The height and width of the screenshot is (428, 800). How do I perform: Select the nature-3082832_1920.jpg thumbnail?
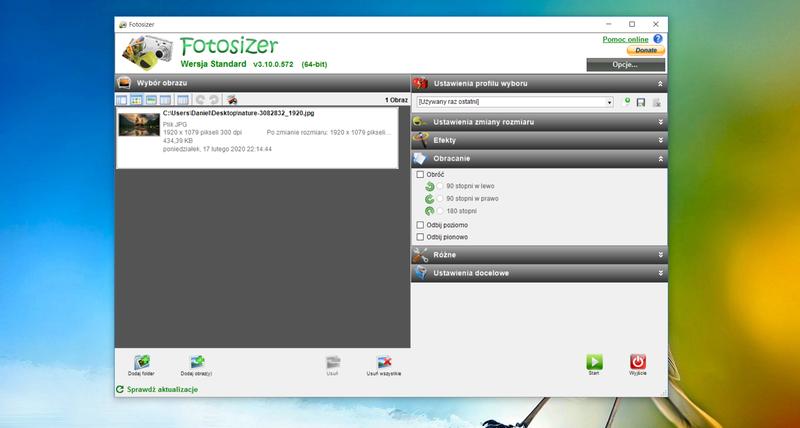(x=139, y=125)
